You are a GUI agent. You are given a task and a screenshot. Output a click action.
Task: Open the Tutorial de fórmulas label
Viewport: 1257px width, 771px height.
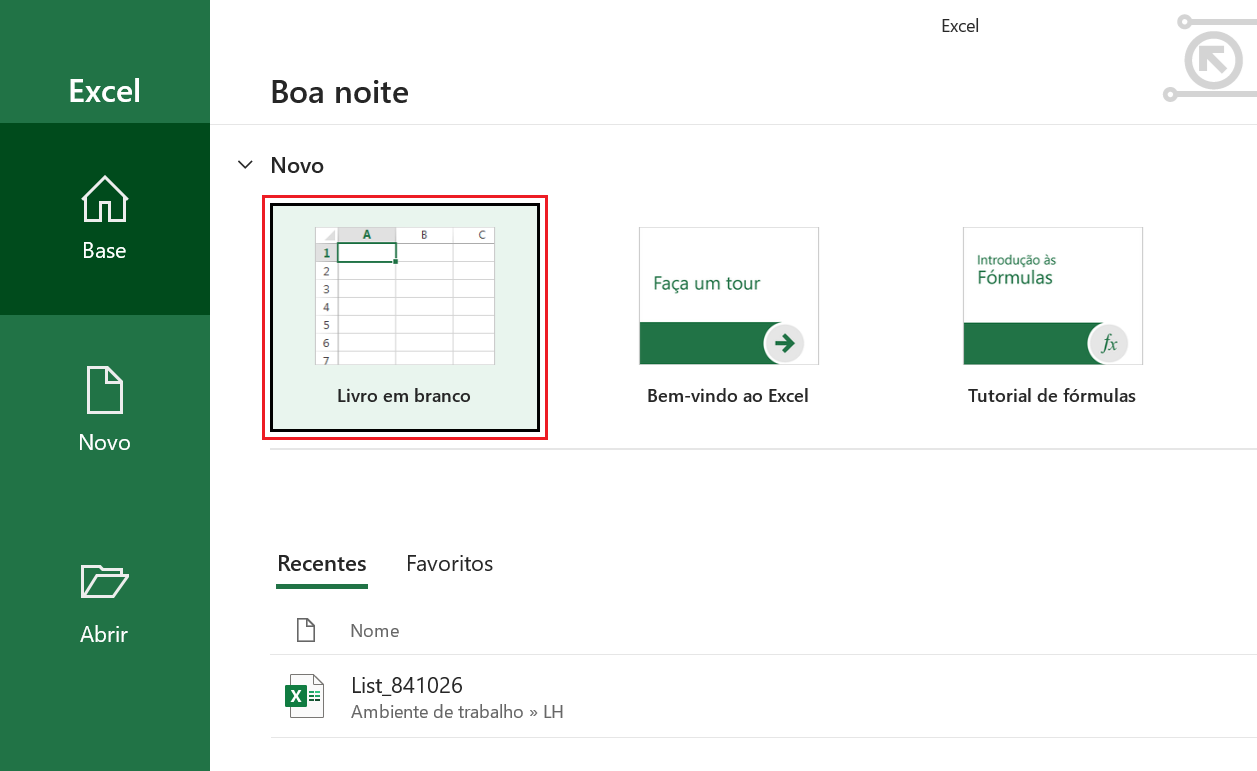[x=1051, y=396]
